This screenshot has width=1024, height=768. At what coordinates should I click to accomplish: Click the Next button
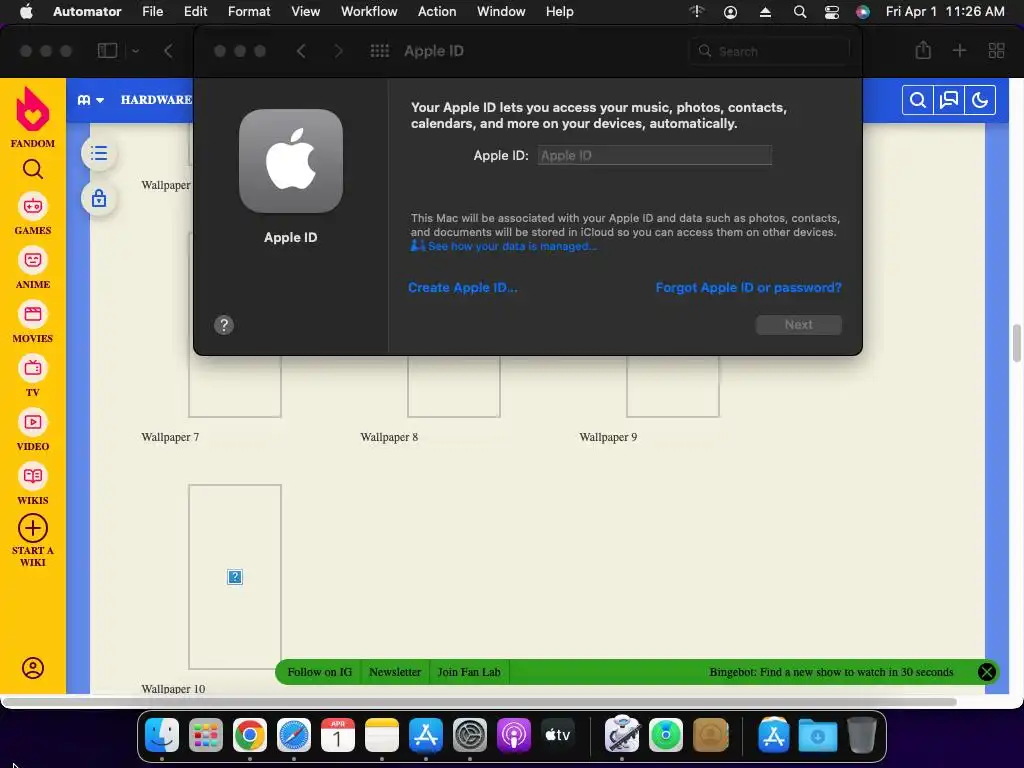(799, 325)
